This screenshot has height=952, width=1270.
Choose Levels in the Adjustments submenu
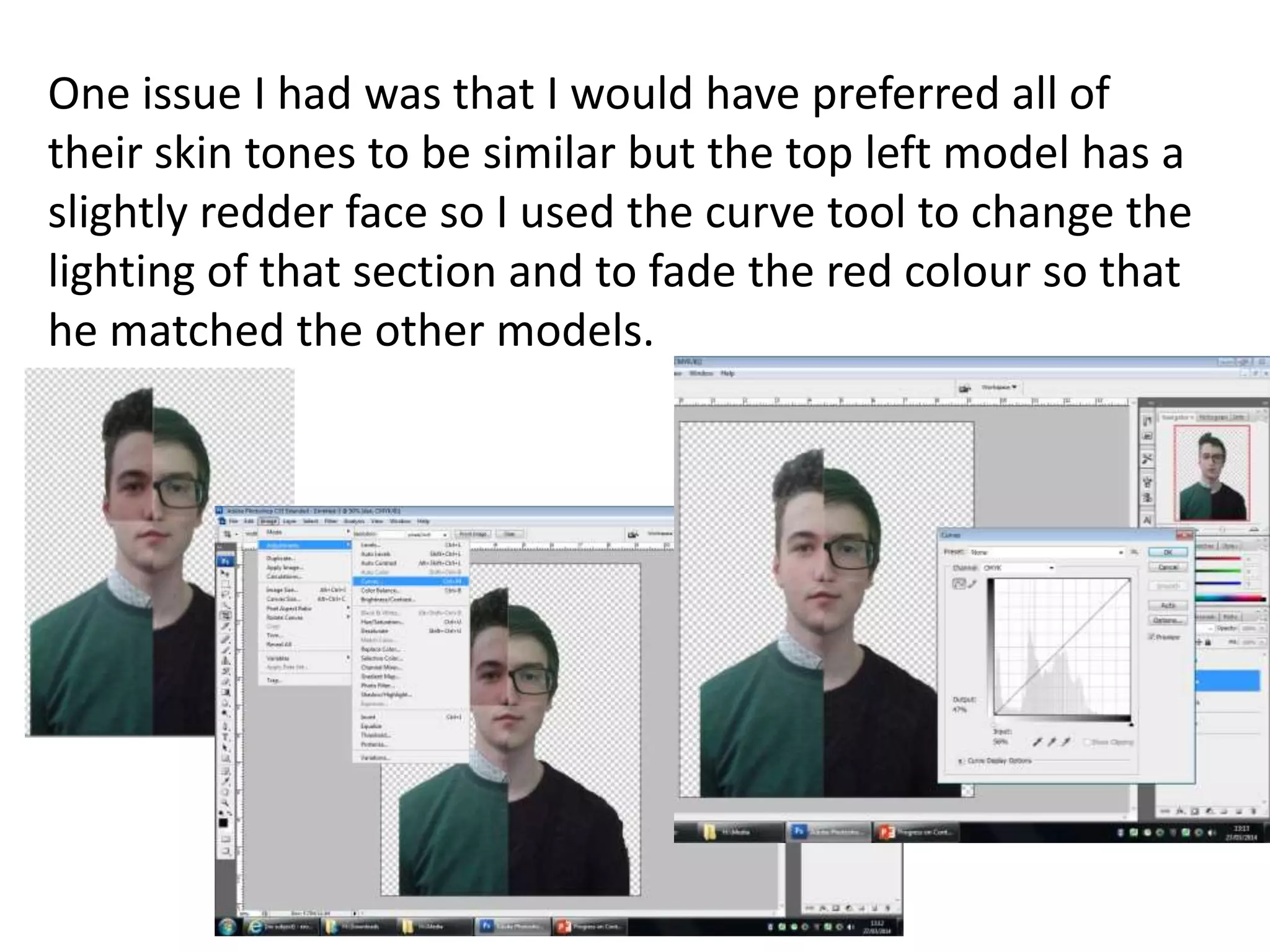(x=410, y=545)
